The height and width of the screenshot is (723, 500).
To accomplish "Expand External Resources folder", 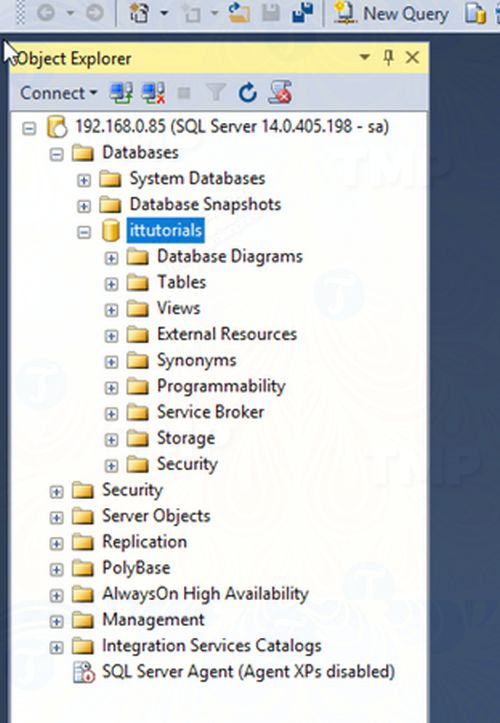I will pos(111,336).
